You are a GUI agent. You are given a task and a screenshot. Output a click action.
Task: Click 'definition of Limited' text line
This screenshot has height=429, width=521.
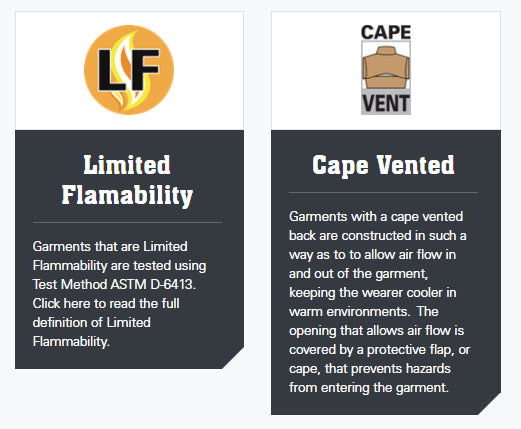click(x=92, y=323)
